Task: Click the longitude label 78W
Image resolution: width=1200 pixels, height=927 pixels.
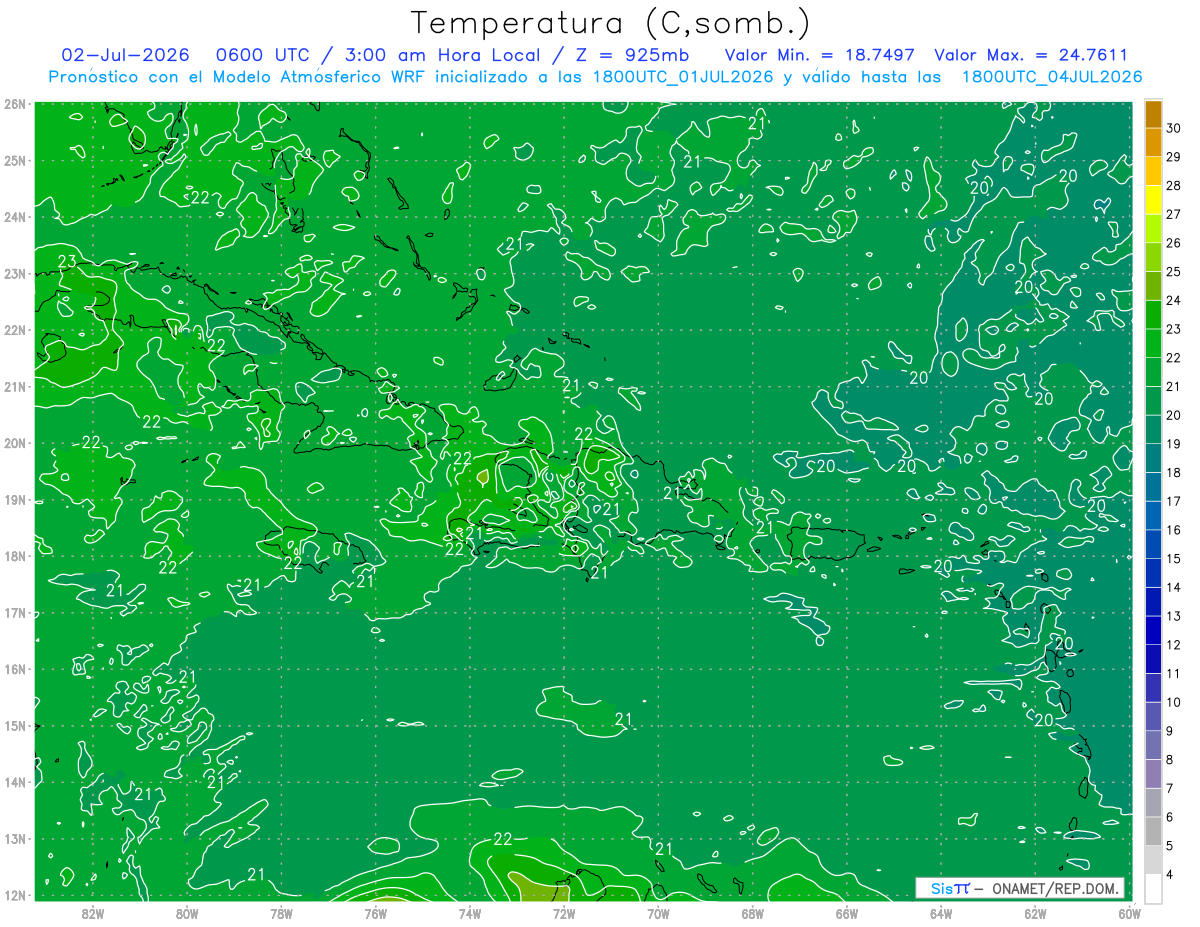Action: 281,913
